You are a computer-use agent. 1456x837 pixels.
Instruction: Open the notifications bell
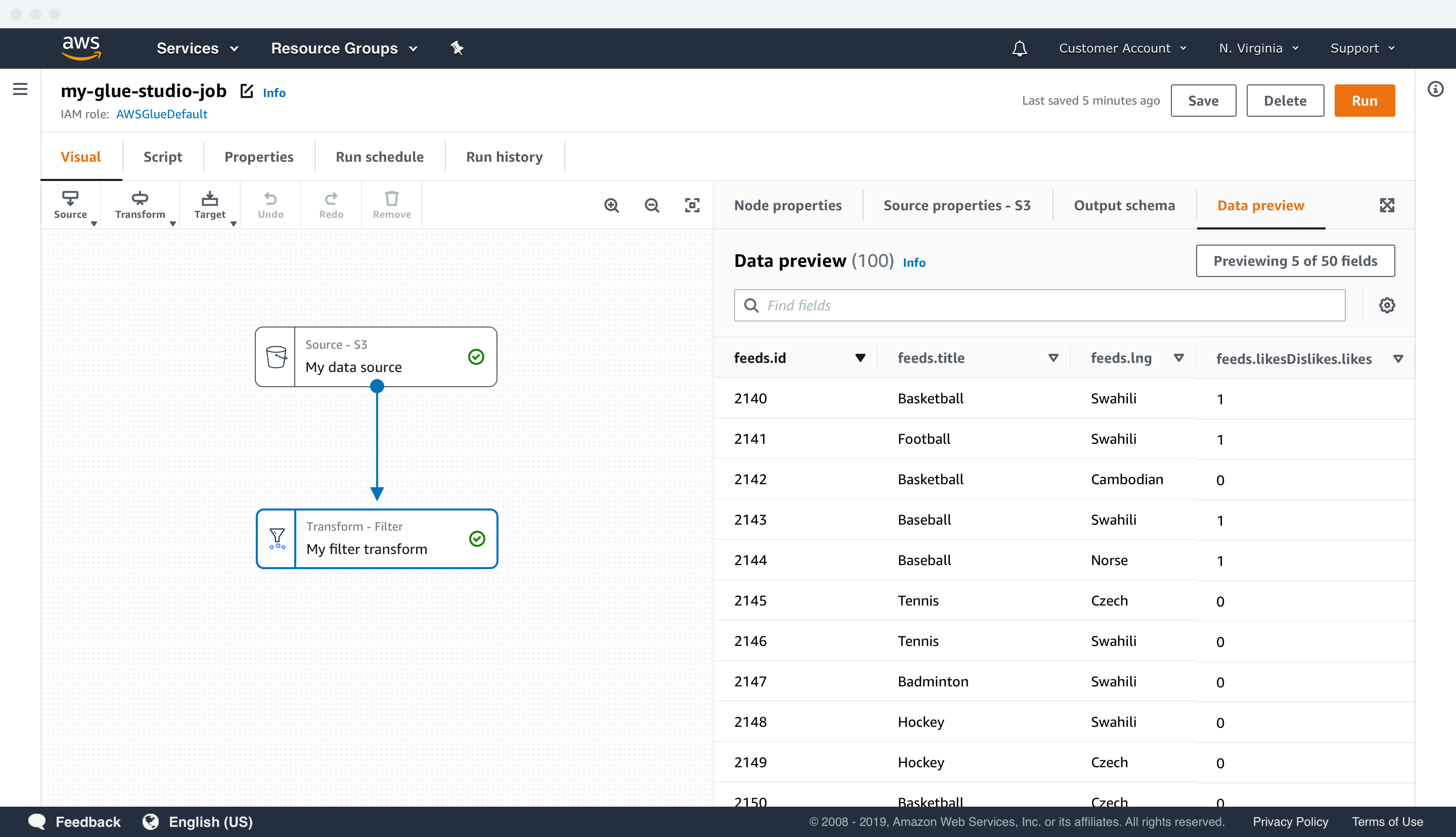tap(1019, 49)
